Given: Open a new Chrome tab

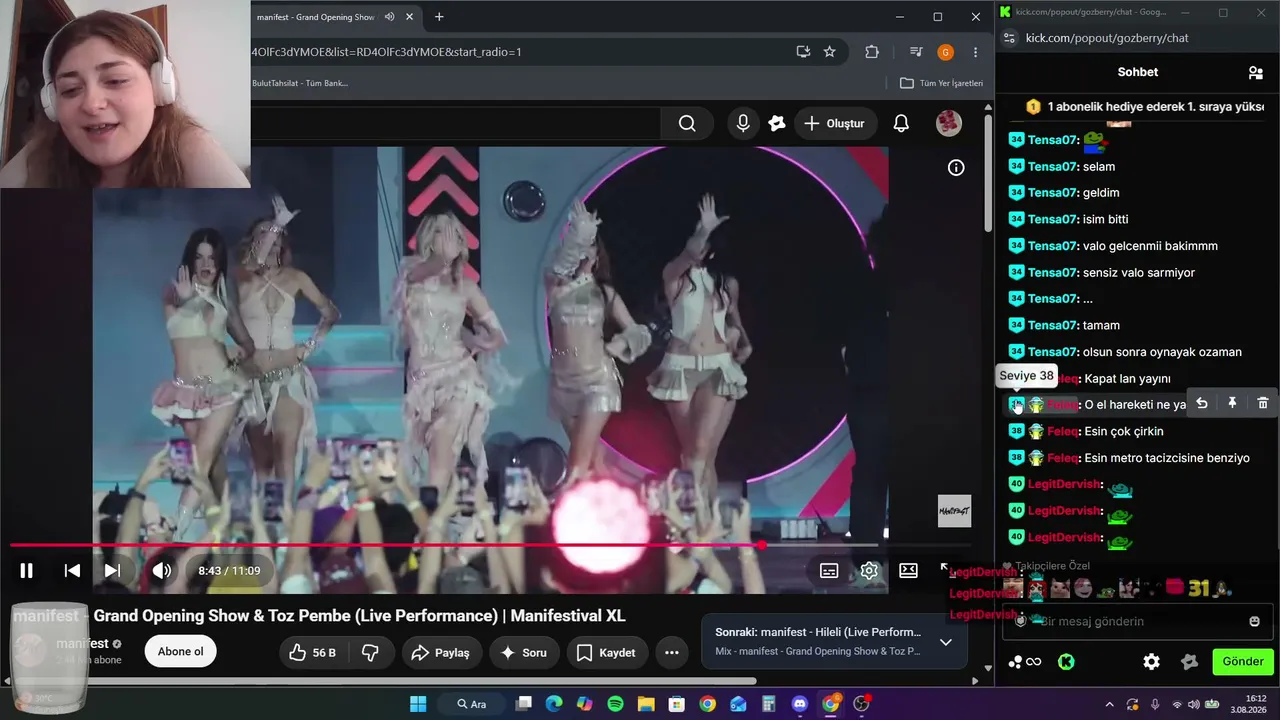Looking at the screenshot, I should tap(439, 17).
